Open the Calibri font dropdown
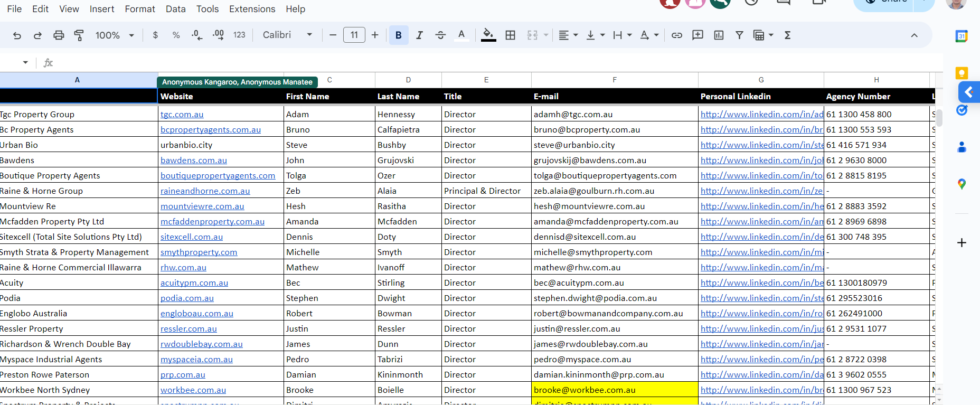 click(287, 35)
